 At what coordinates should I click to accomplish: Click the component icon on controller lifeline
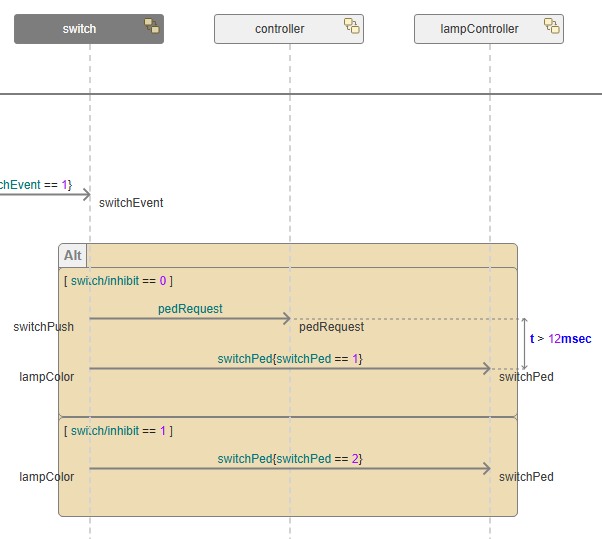click(x=351, y=26)
